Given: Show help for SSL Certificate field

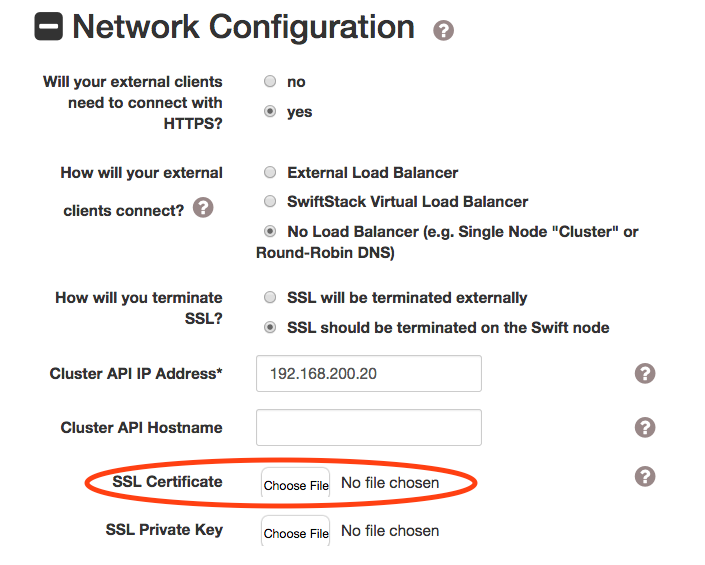Looking at the screenshot, I should tap(645, 476).
